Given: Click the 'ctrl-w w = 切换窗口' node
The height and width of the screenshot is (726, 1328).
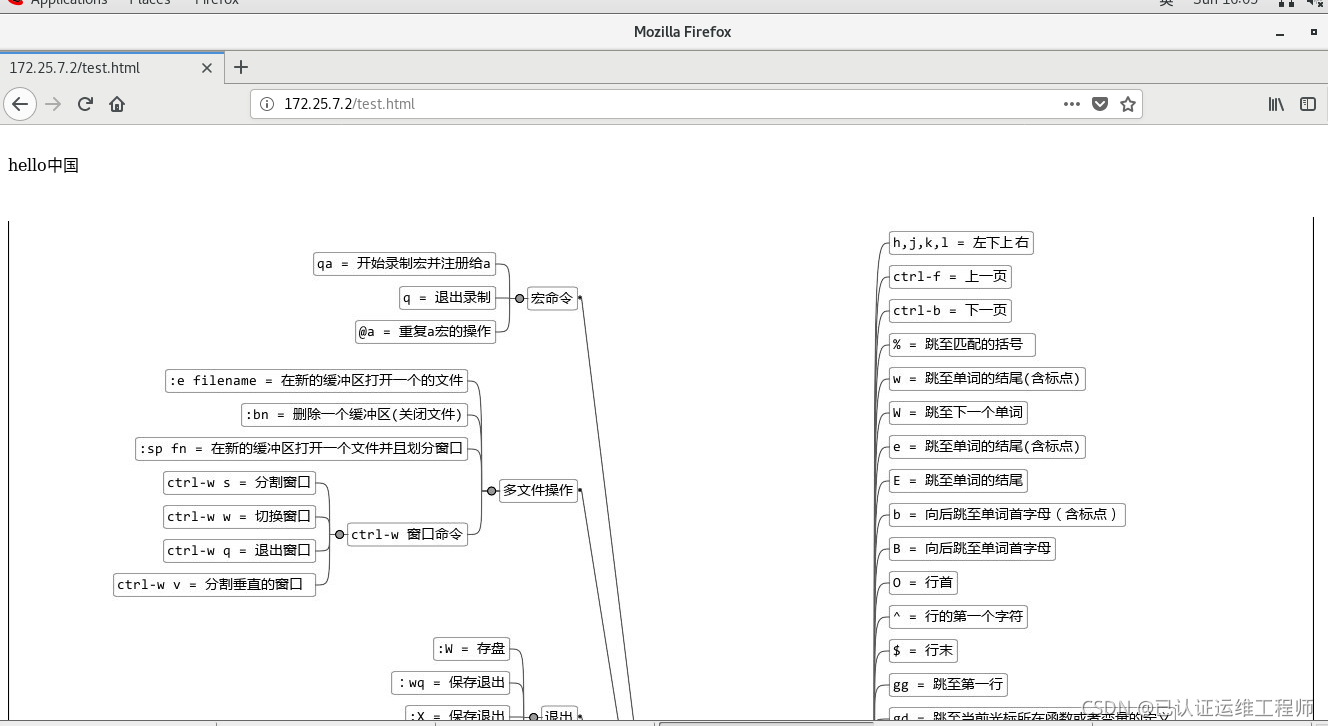Looking at the screenshot, I should tap(239, 517).
